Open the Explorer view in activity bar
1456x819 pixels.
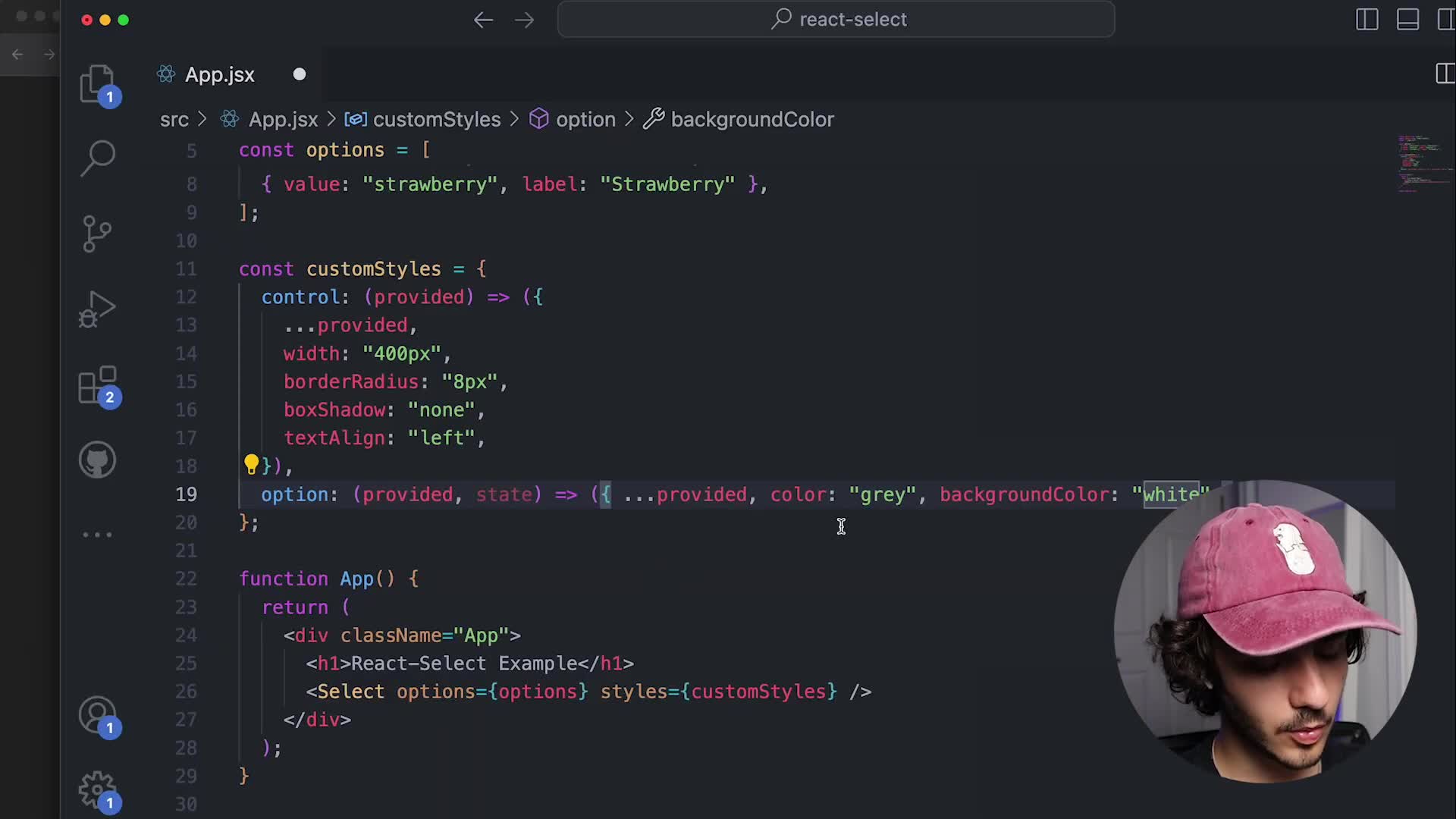click(x=97, y=83)
